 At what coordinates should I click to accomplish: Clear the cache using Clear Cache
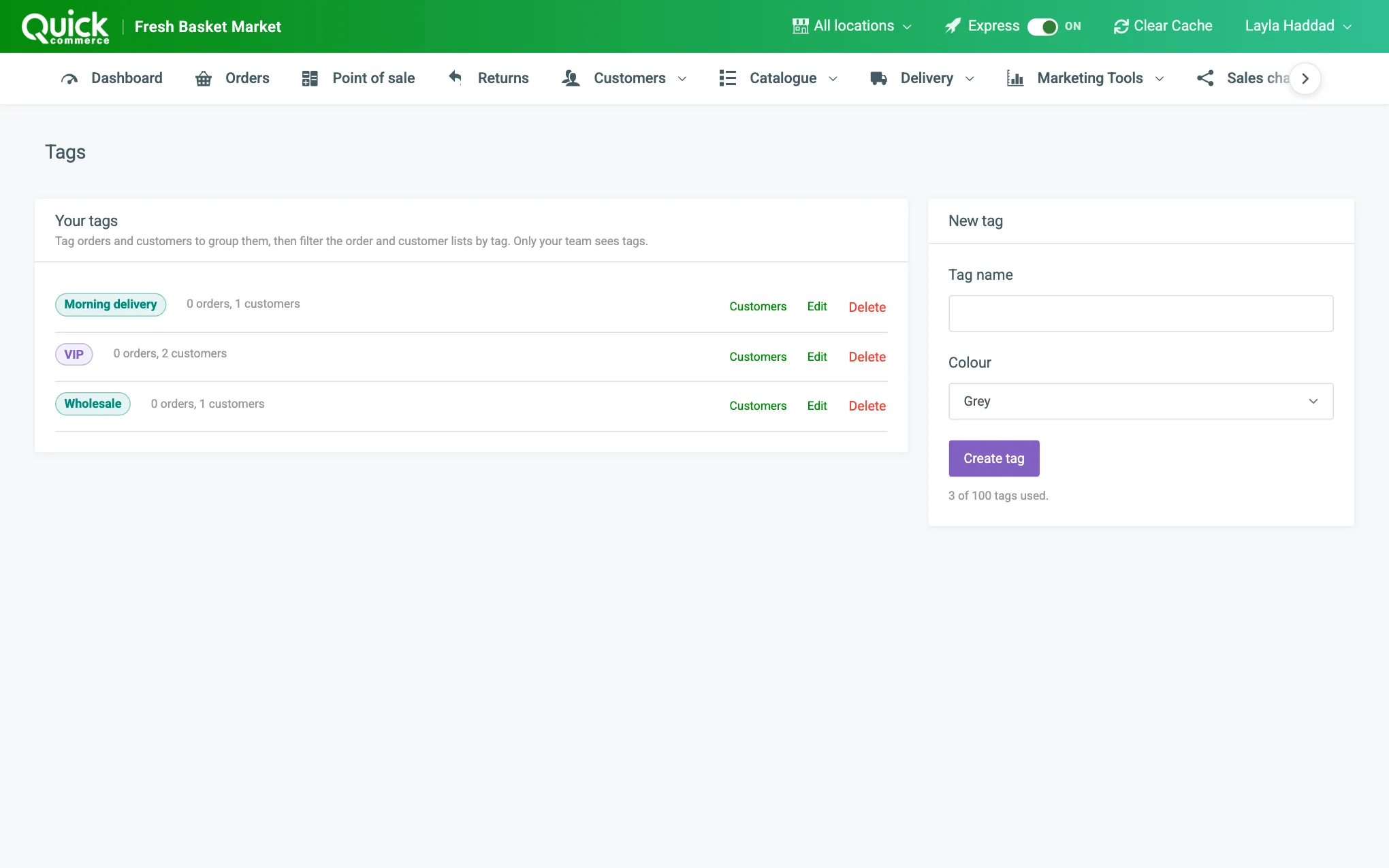click(x=1163, y=26)
